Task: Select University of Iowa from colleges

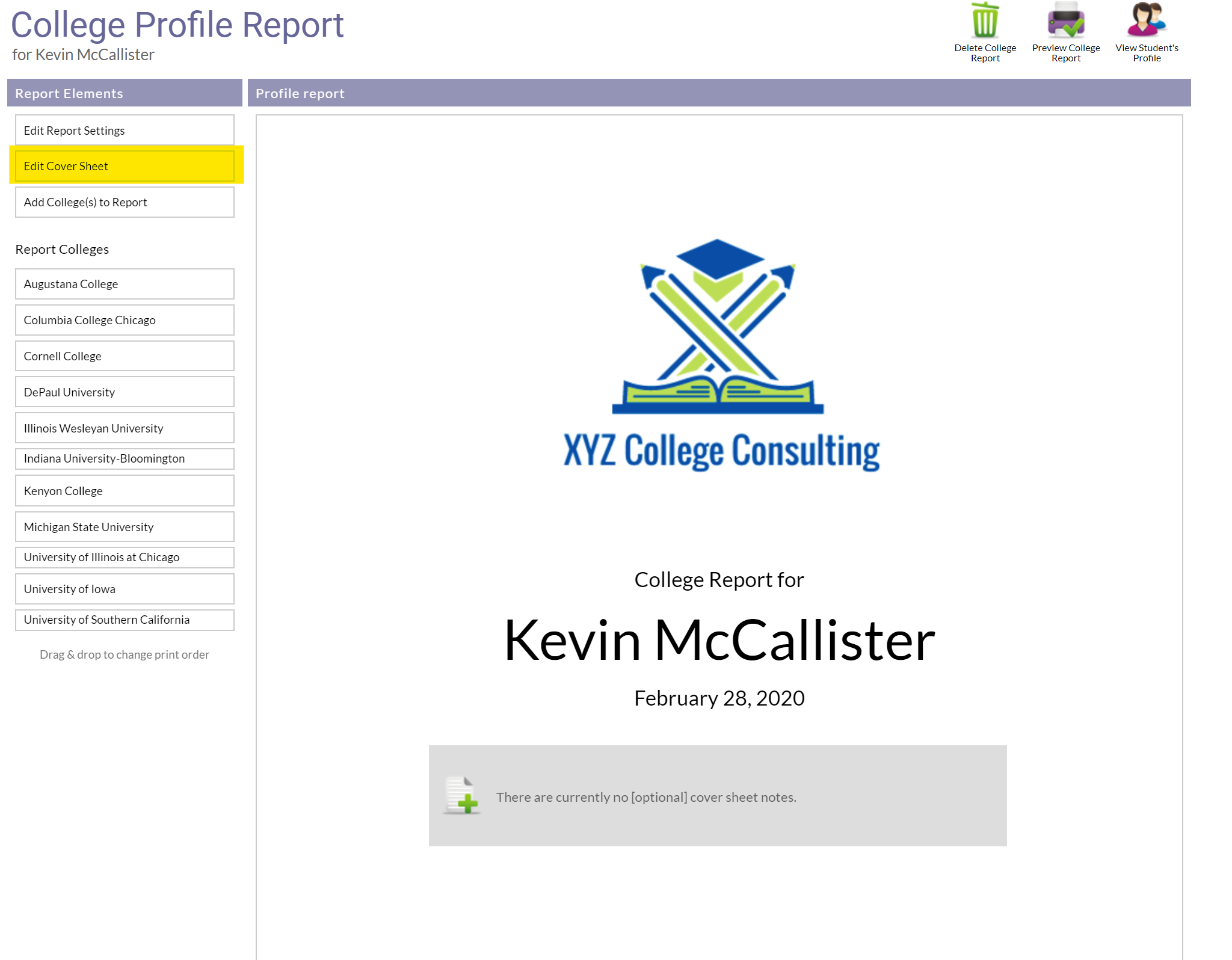Action: coord(124,589)
